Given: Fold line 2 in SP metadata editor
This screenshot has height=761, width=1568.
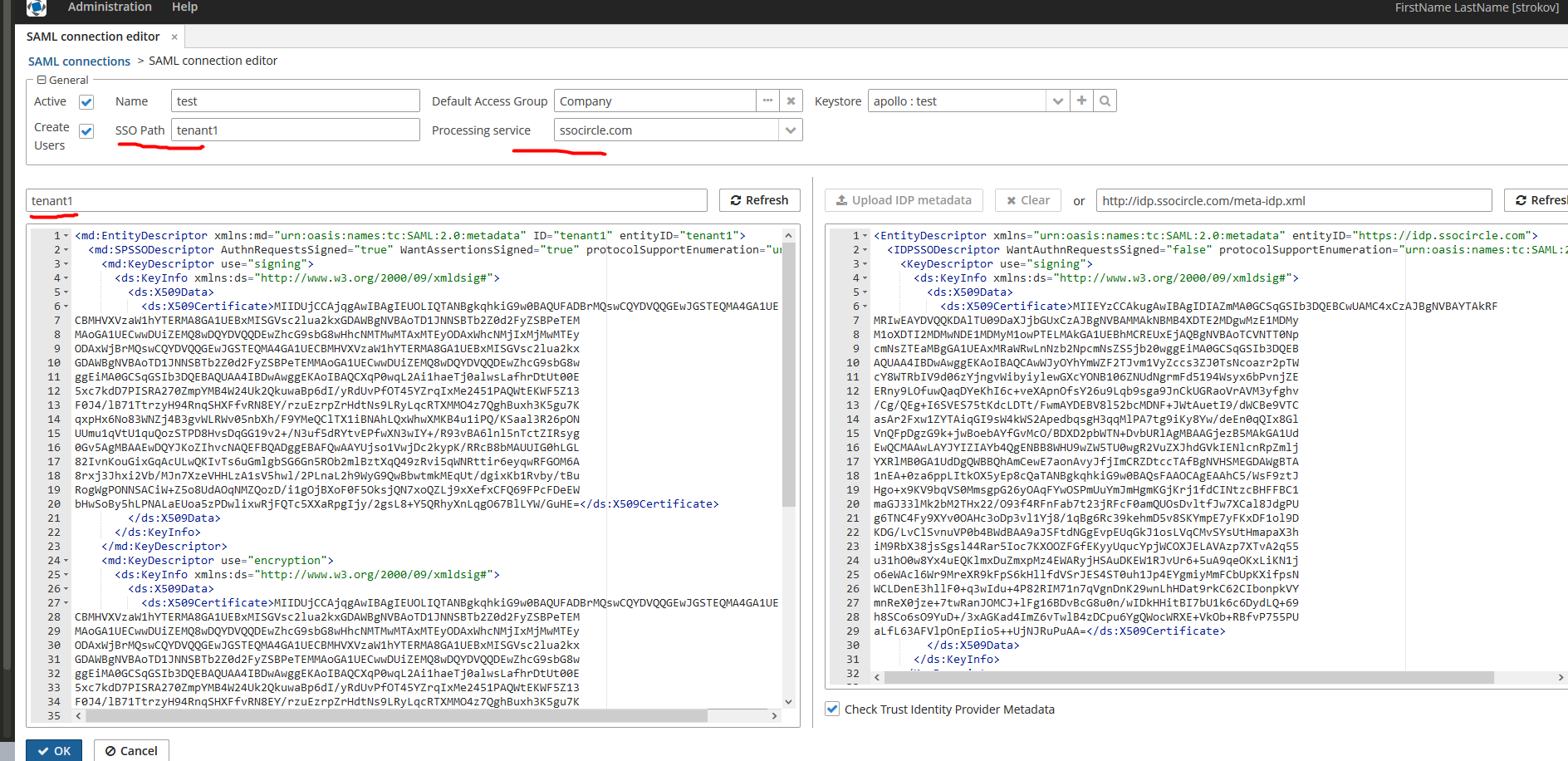Looking at the screenshot, I should [66, 250].
